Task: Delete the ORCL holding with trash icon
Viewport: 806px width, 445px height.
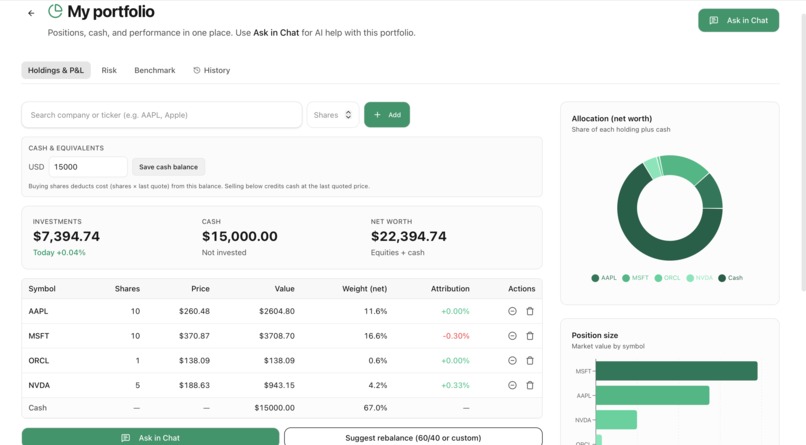Action: (530, 360)
